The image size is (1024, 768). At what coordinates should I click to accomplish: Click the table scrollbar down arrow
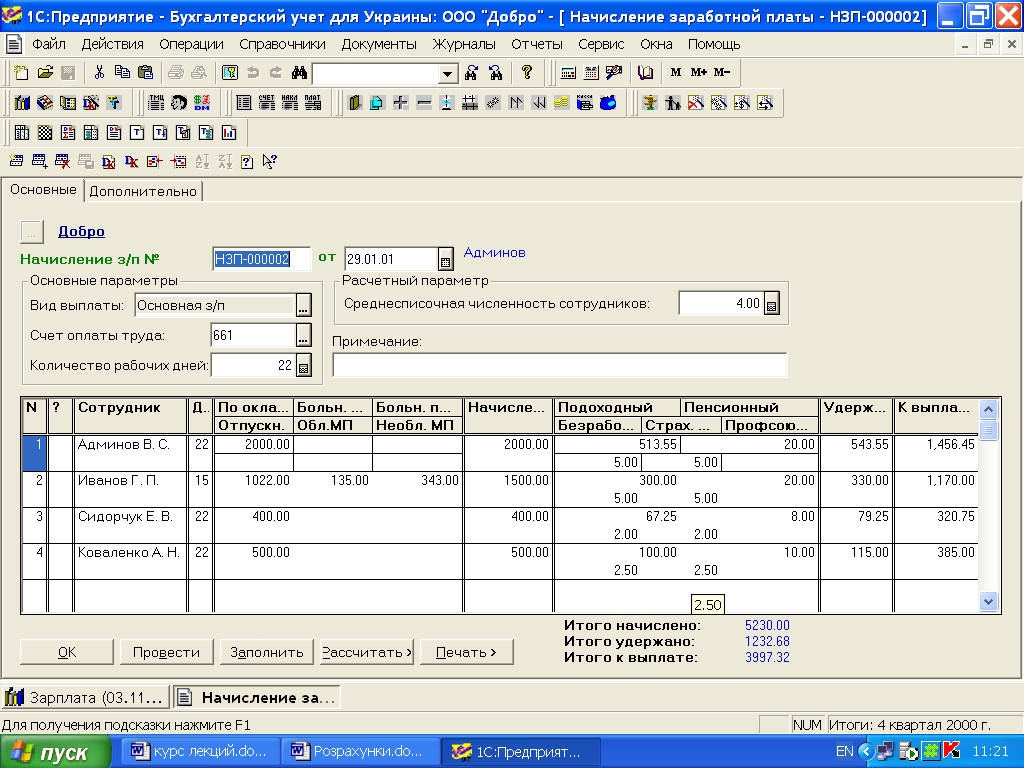(989, 601)
